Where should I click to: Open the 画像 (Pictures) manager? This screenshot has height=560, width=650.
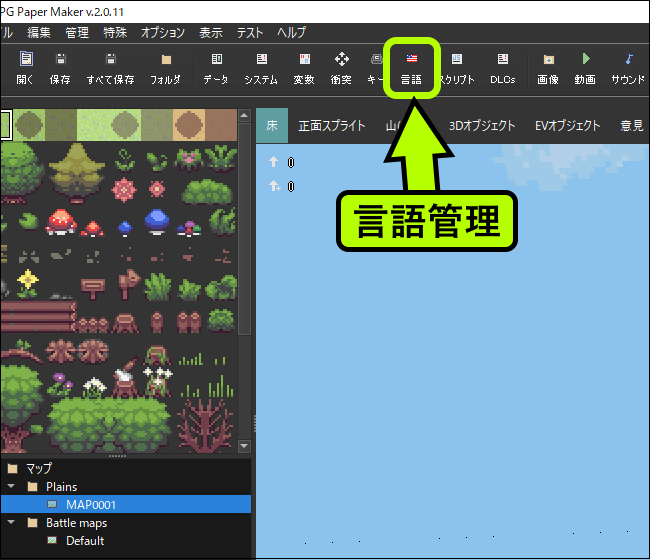pos(547,68)
